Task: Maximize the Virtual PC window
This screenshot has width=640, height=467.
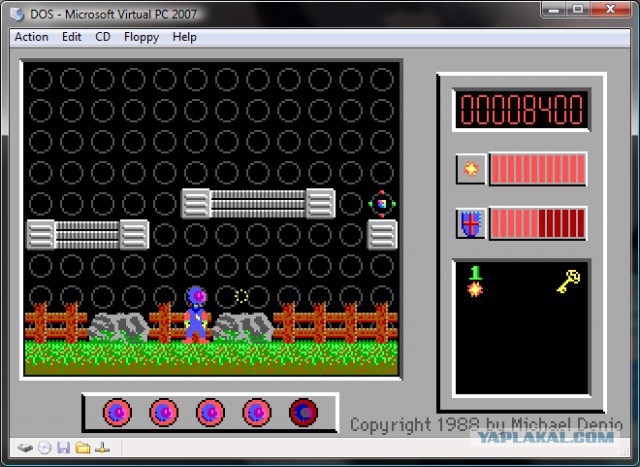Action: click(578, 9)
